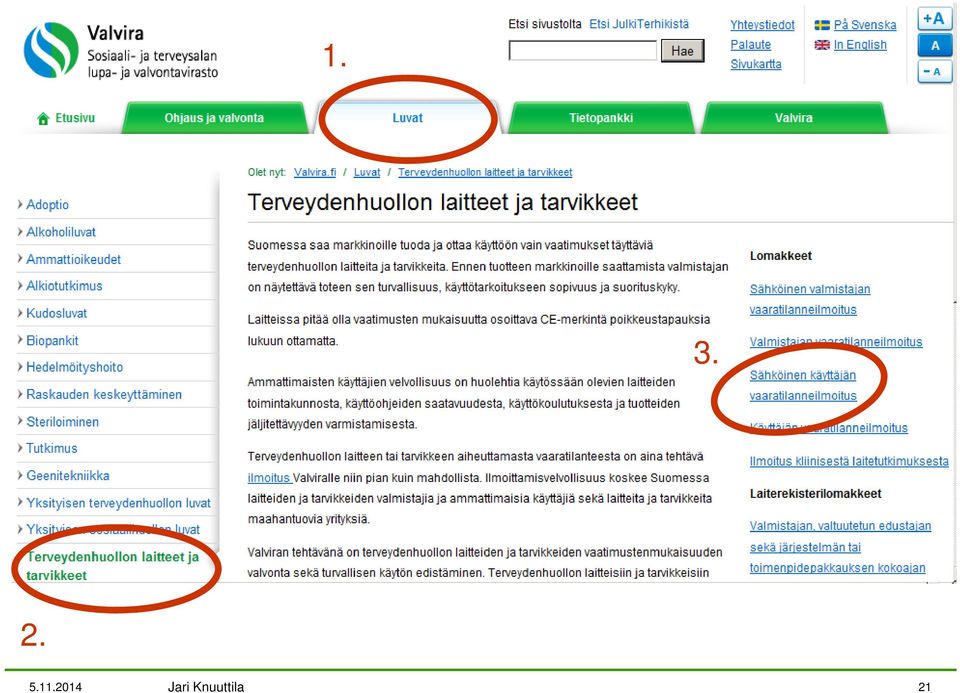Expand the Tutkimus chevron arrow
This screenshot has width=960, height=693.
20,448
